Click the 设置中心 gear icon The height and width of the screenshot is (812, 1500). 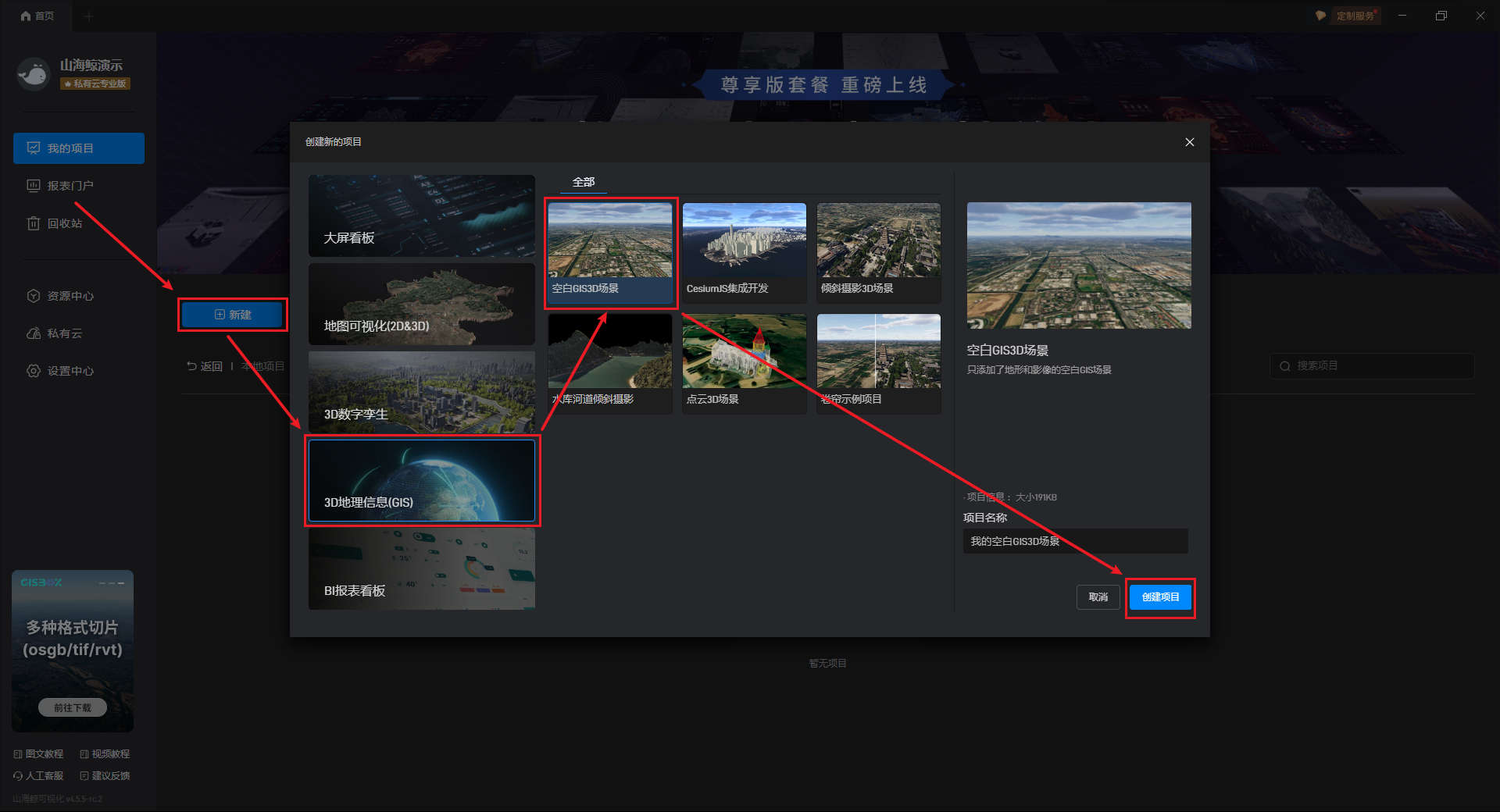(34, 371)
